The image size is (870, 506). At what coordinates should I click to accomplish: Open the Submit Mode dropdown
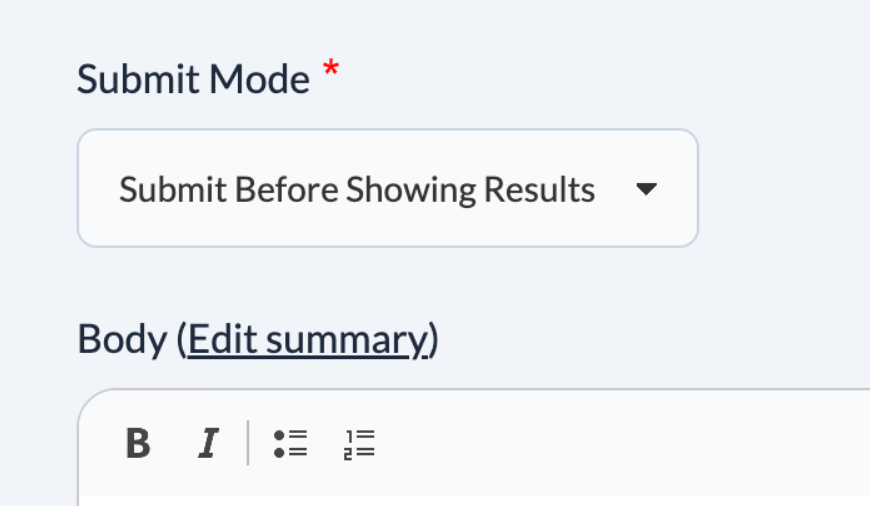tap(387, 188)
